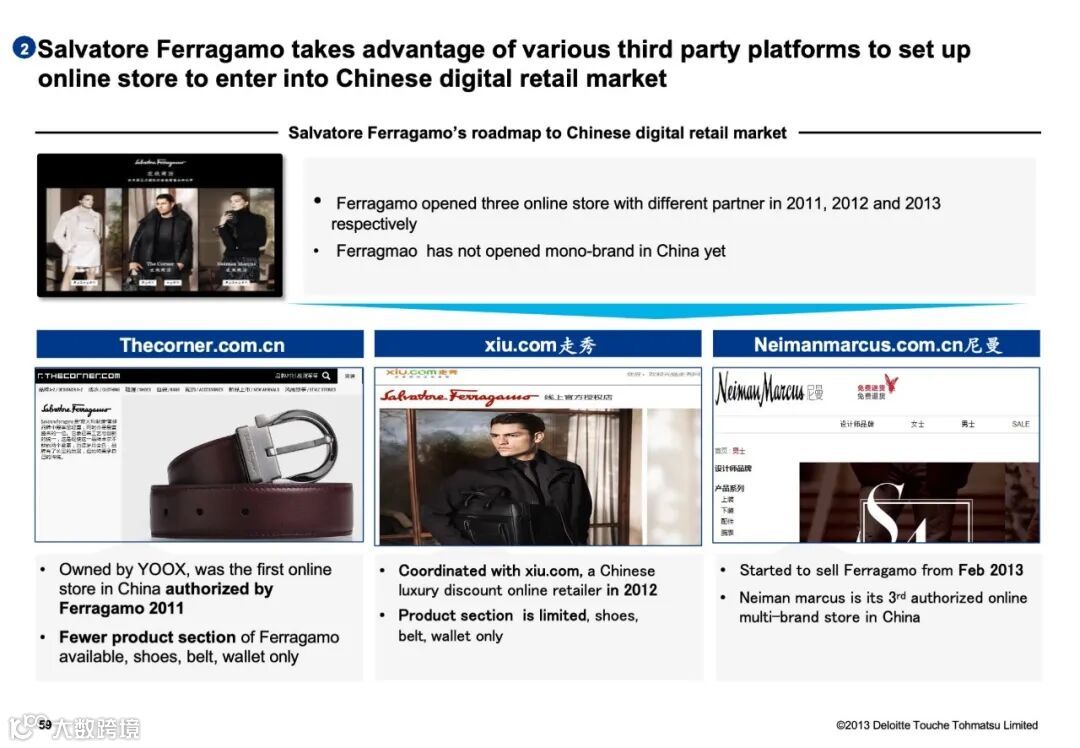Open 设计师品牌 menu in Neiman Marcus screenshot
Viewport: 1080px width, 748px height.
(856, 424)
